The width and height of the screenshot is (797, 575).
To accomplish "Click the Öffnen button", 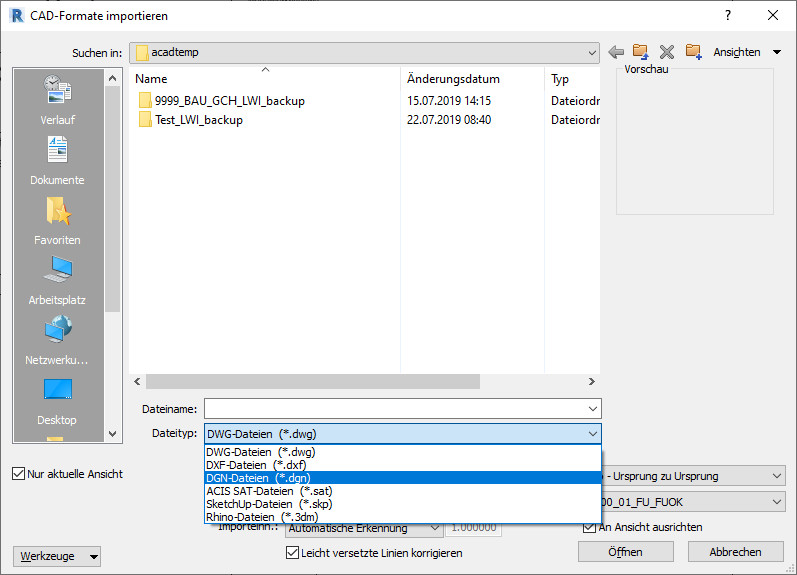I will (x=624, y=552).
